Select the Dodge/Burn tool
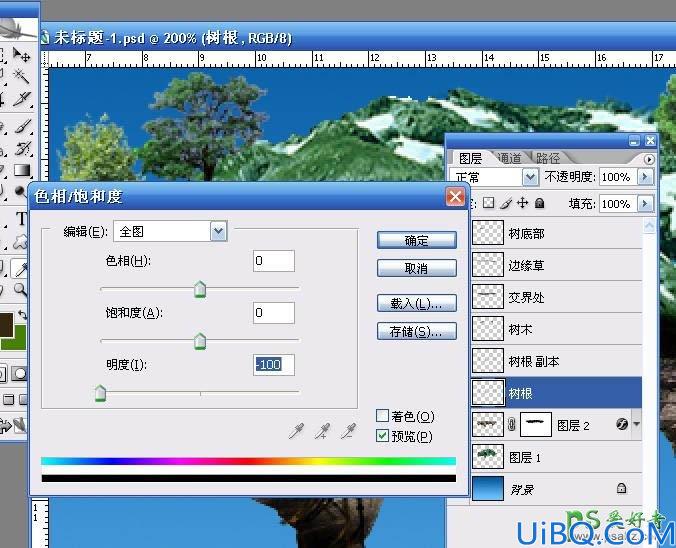The width and height of the screenshot is (676, 548). pyautogui.click(x=21, y=190)
